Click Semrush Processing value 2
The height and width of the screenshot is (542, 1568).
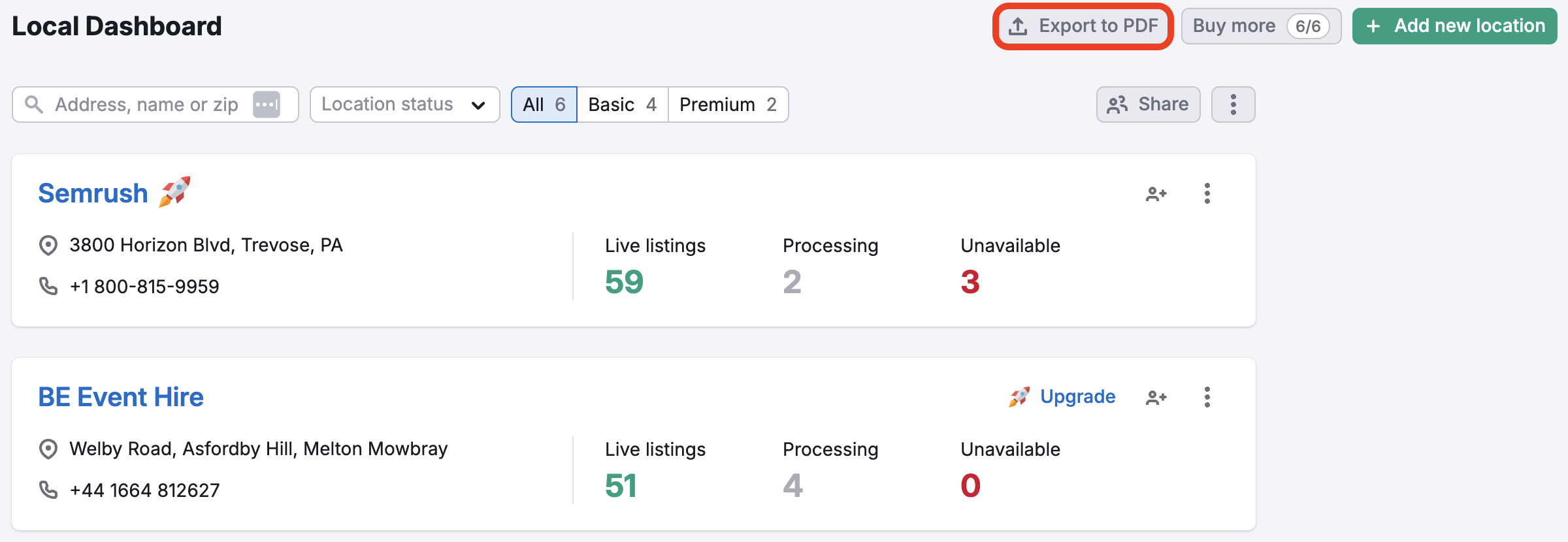coord(792,282)
